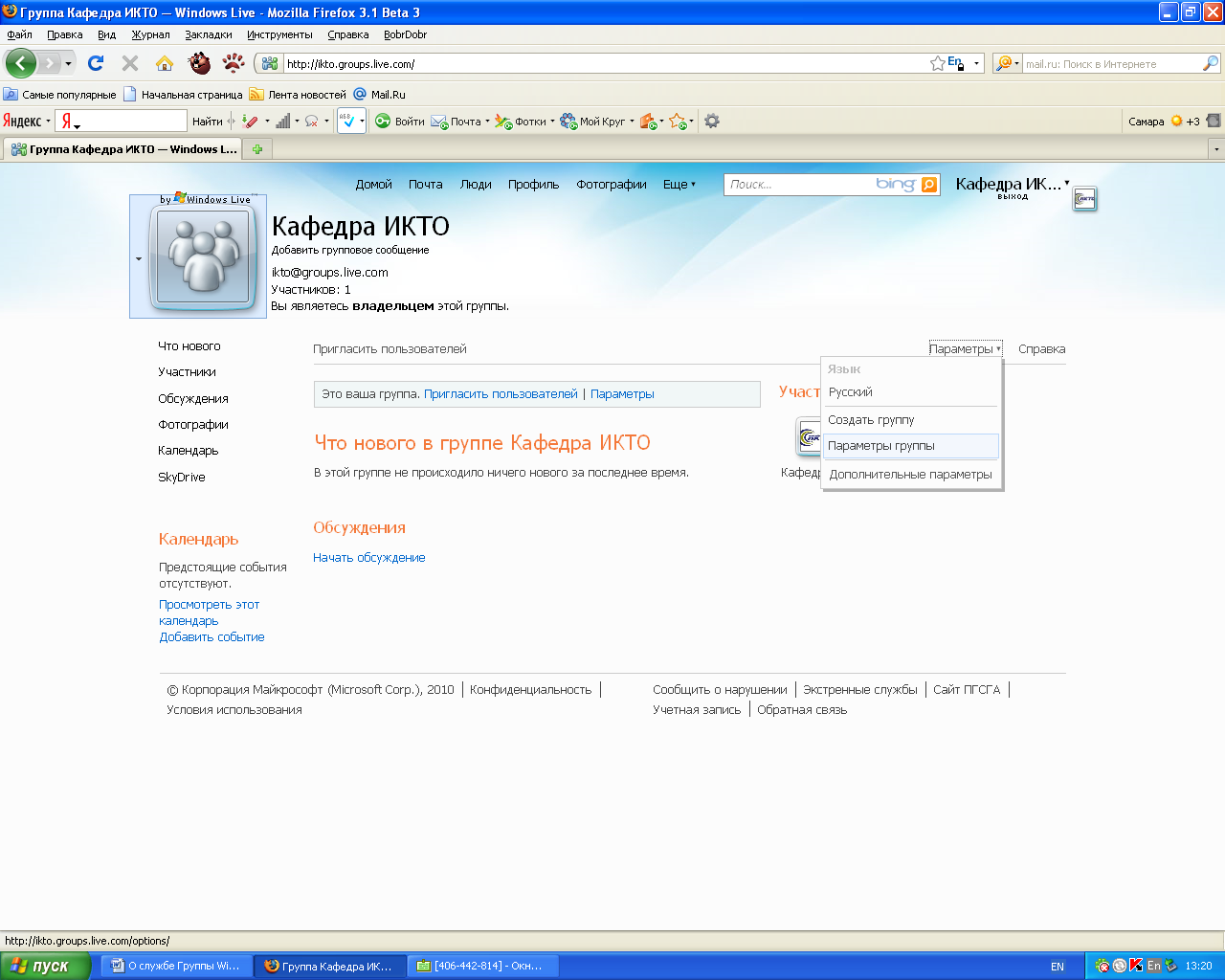The width and height of the screenshot is (1225, 980).
Task: Open Добавить групповое сообщение link
Action: [350, 250]
